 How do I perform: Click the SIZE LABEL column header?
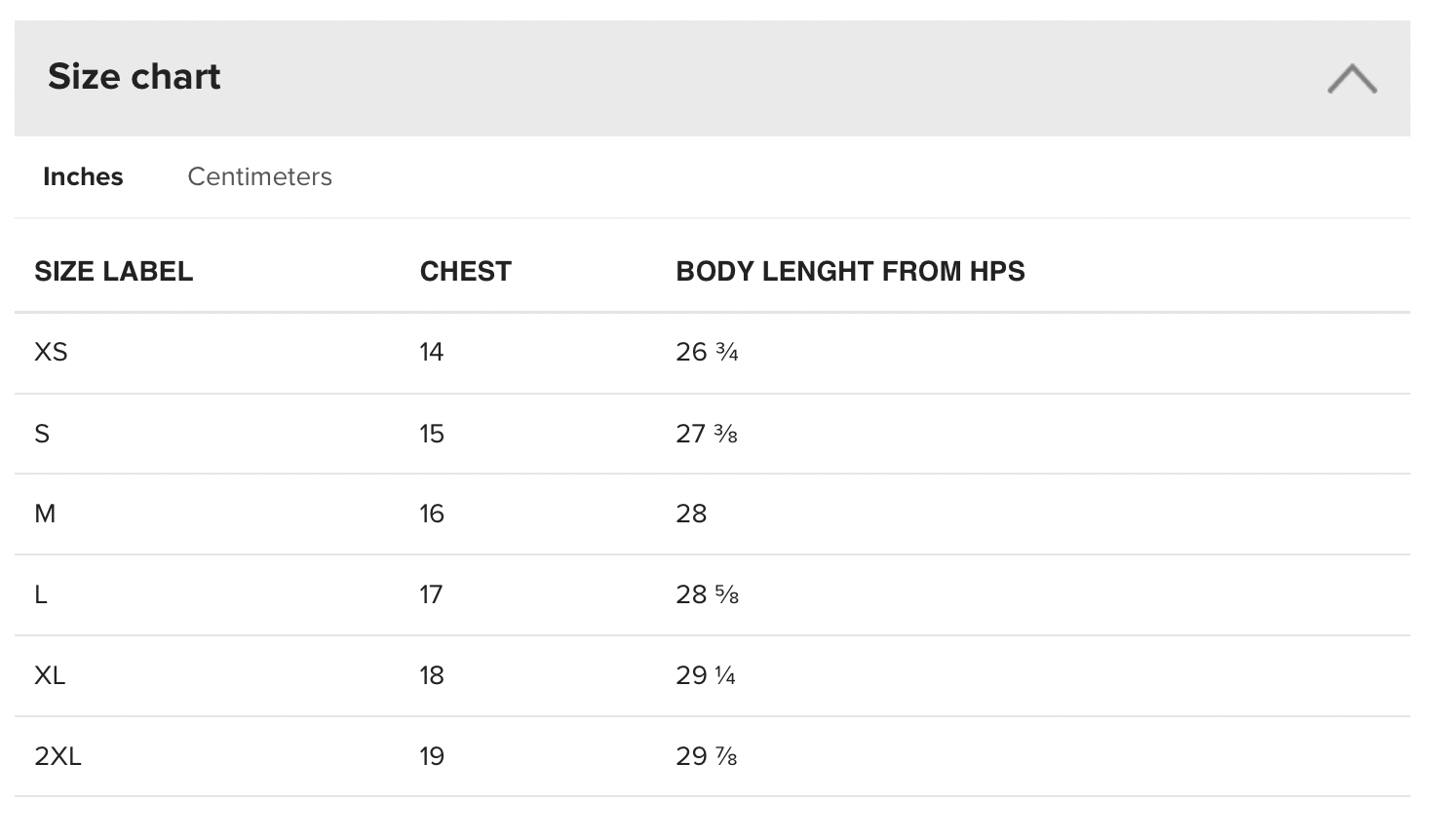pos(113,271)
